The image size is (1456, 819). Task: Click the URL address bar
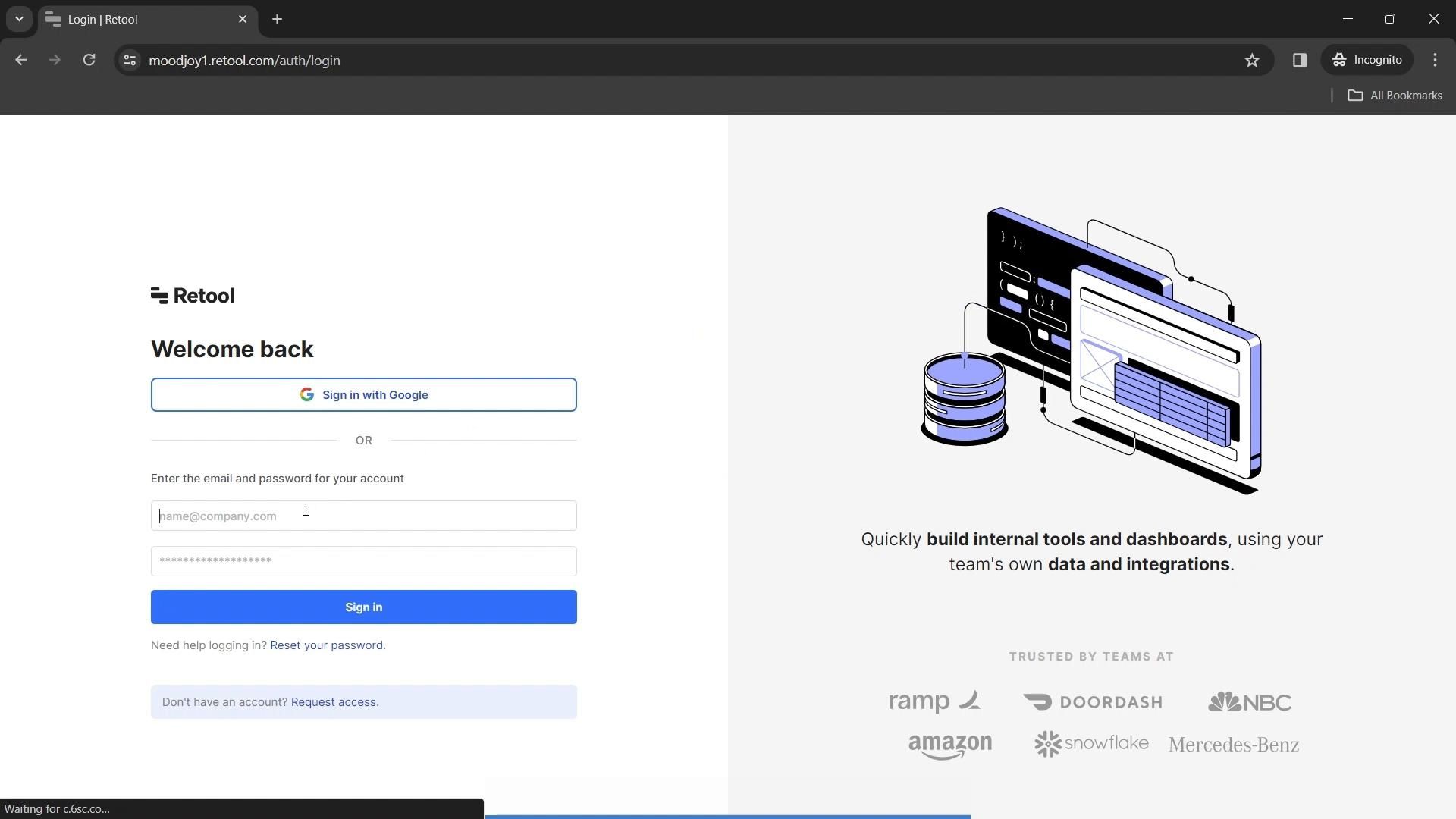click(607, 60)
